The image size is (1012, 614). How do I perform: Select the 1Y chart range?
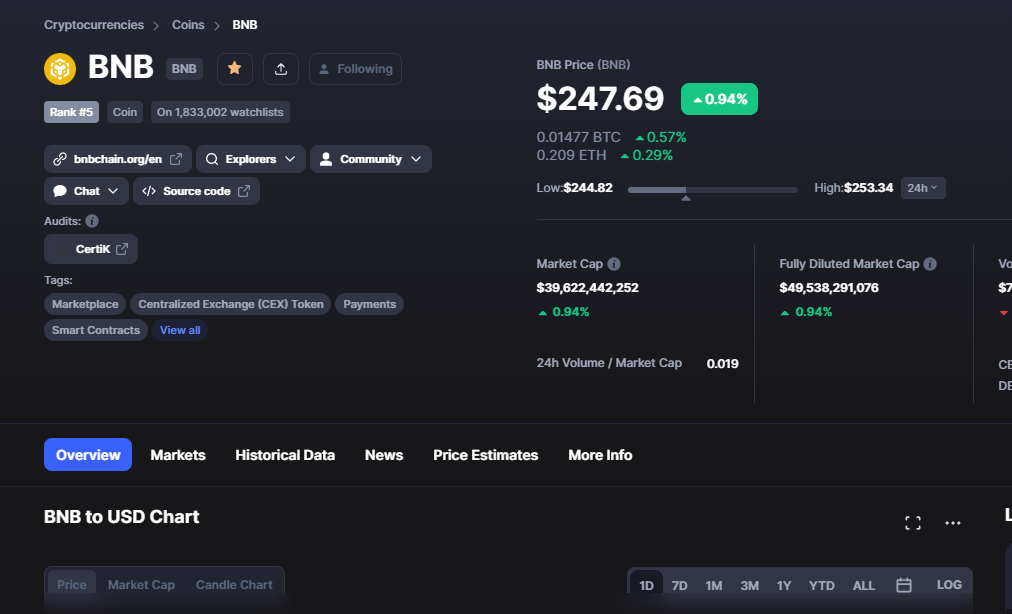784,585
